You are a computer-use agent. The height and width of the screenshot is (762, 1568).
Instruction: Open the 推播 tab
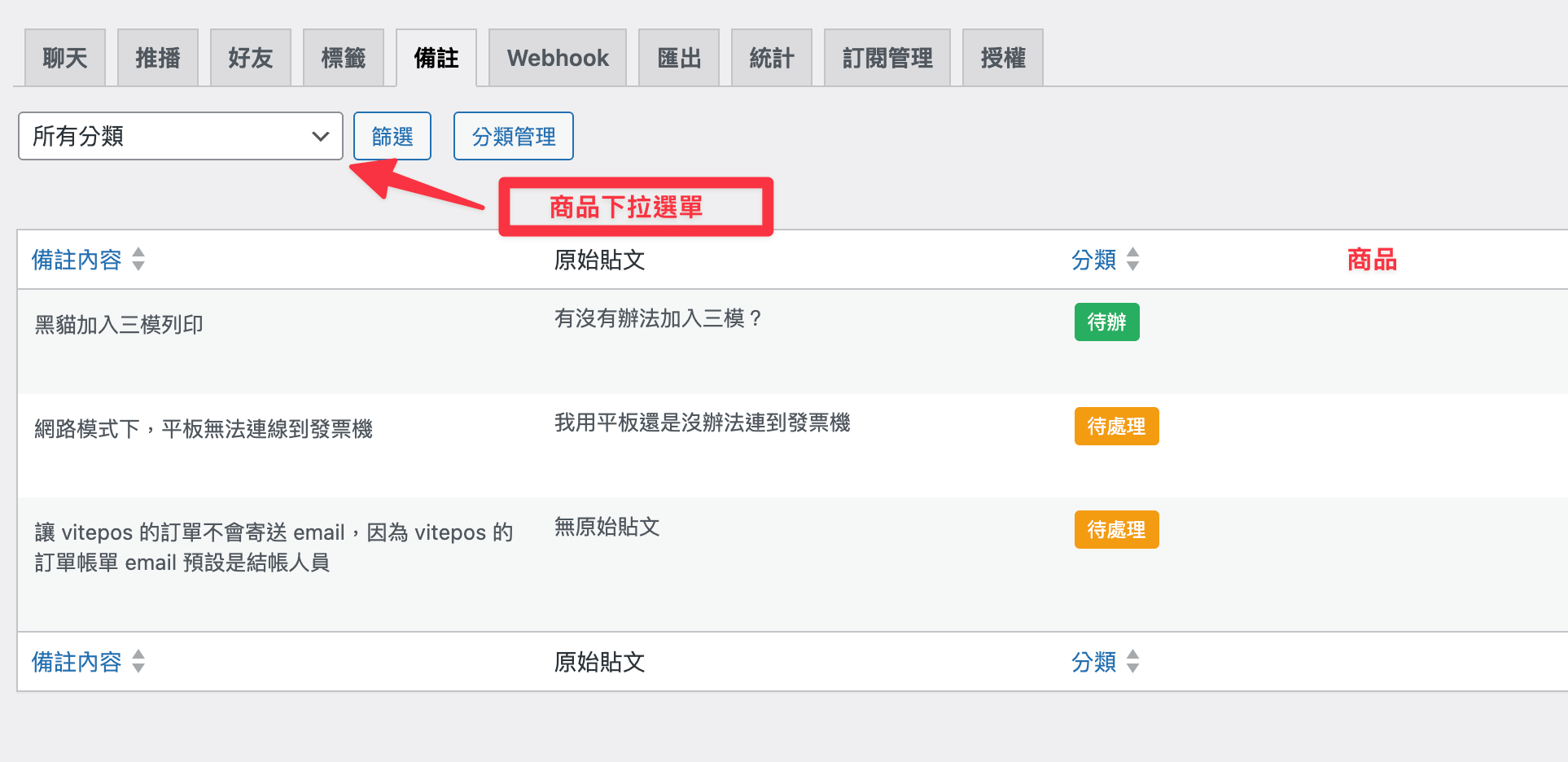pyautogui.click(x=158, y=58)
